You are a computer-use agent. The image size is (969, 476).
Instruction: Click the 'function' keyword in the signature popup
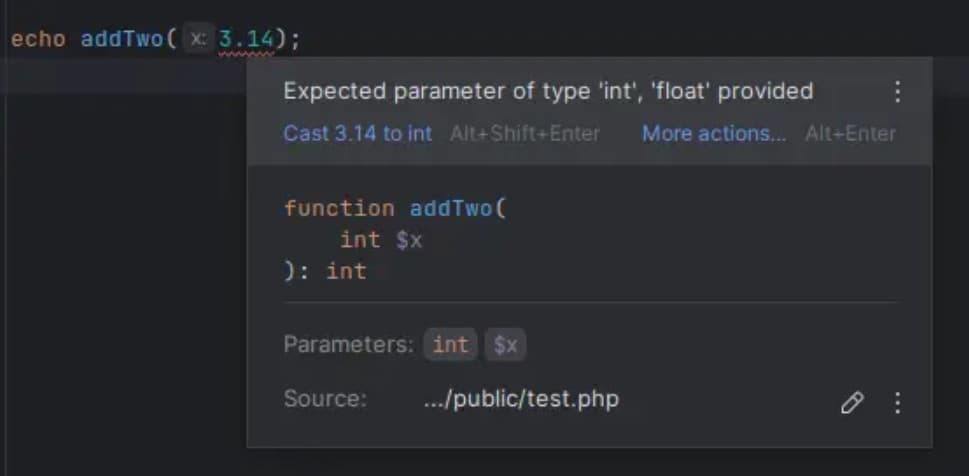click(338, 208)
